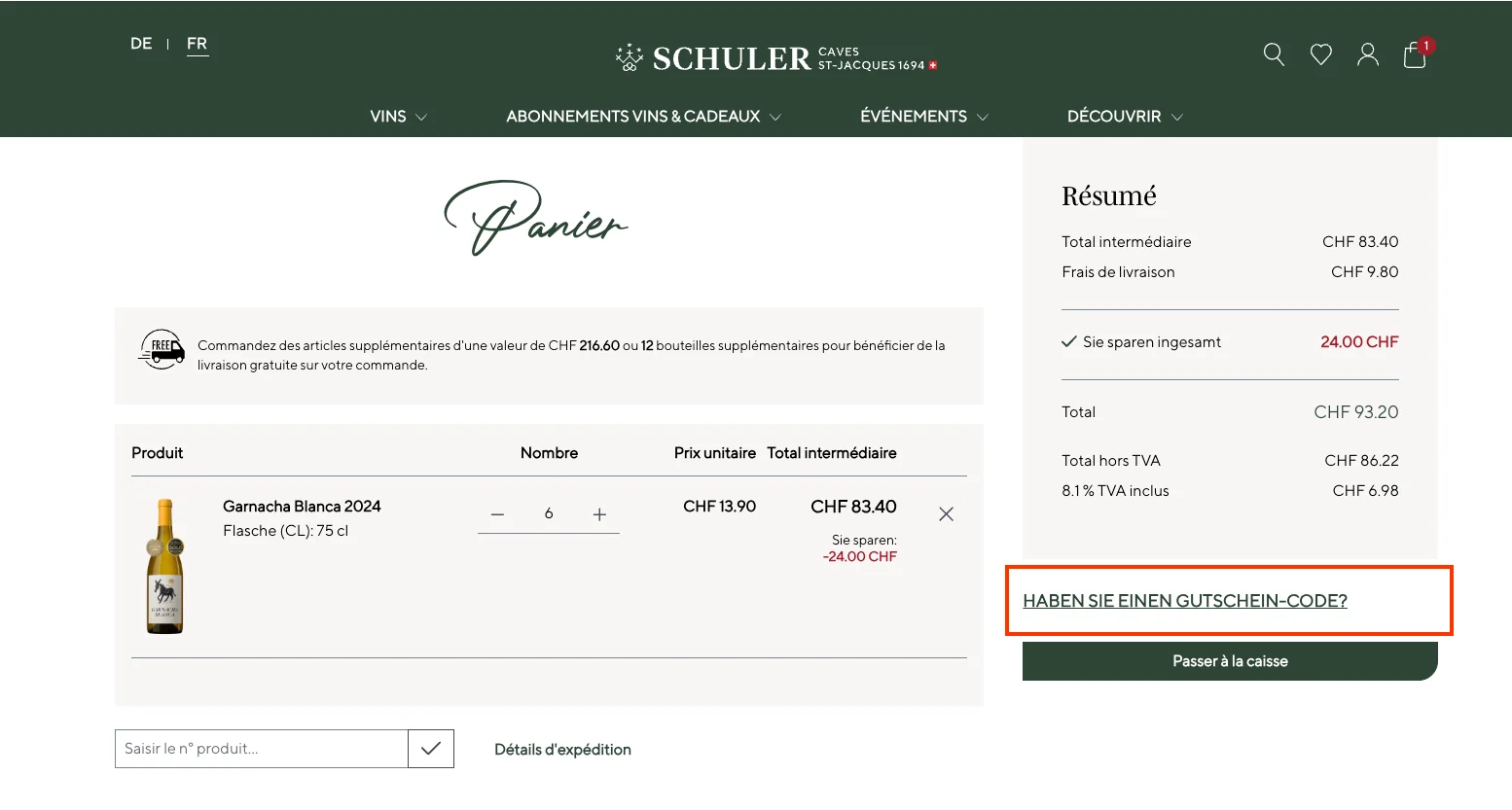
Task: Open the search icon
Action: coord(1273,54)
